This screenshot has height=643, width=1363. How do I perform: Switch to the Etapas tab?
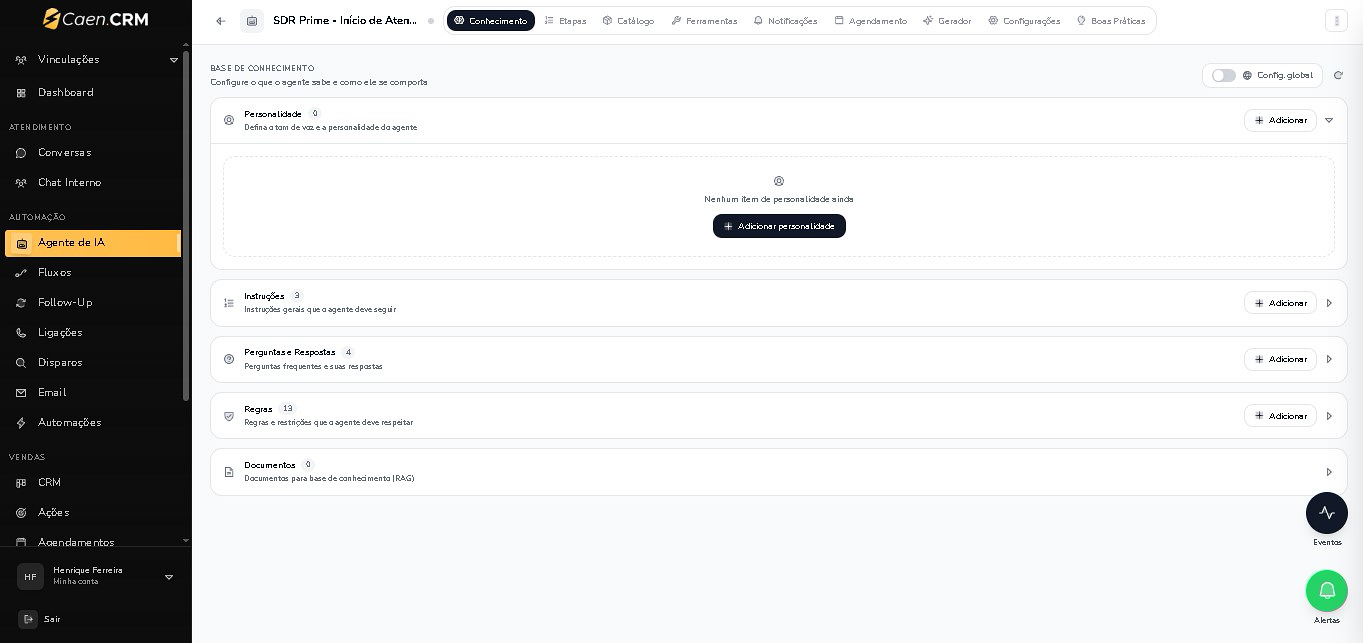tap(566, 21)
